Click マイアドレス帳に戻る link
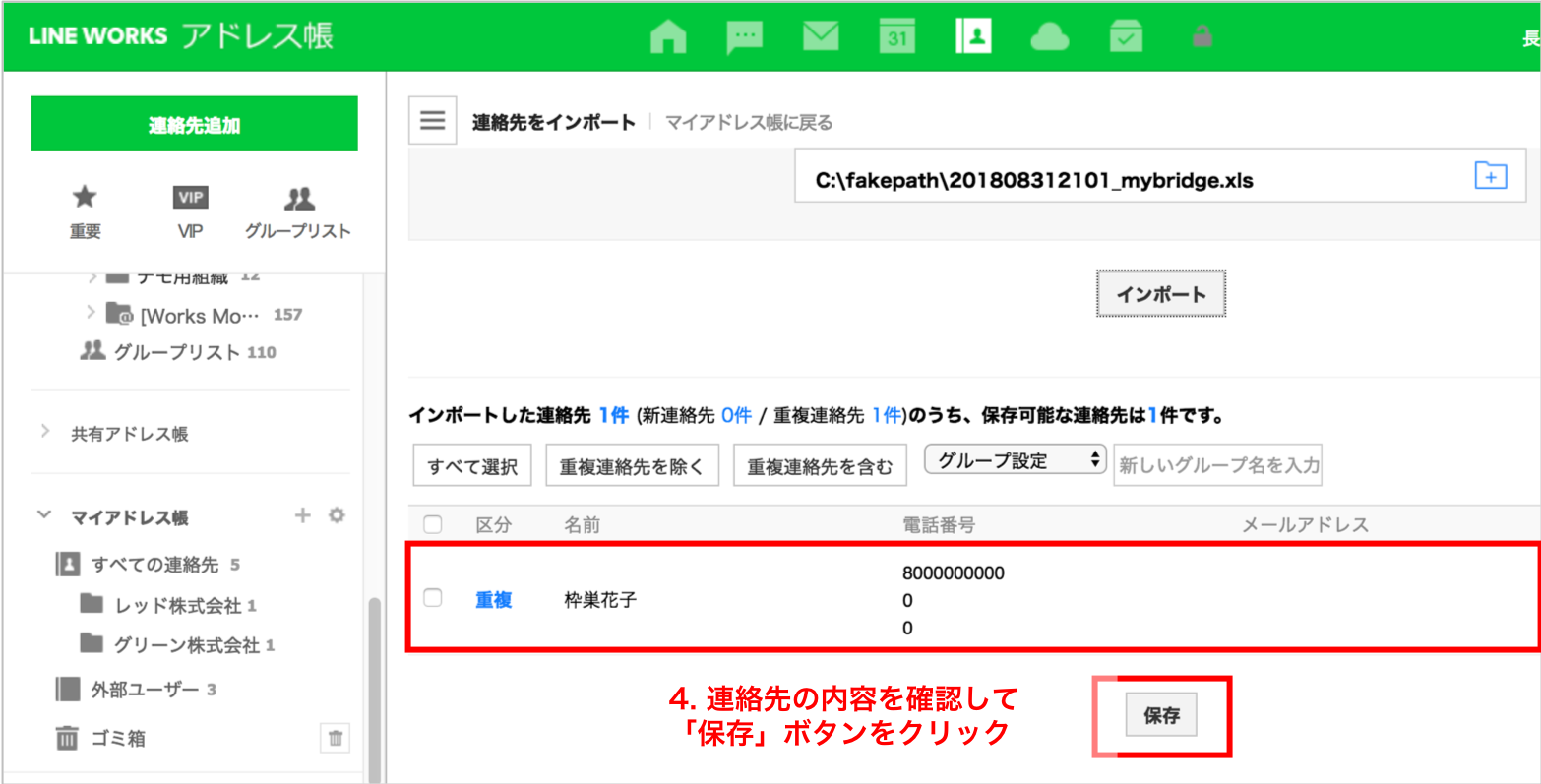The width and height of the screenshot is (1541, 784). tap(749, 123)
